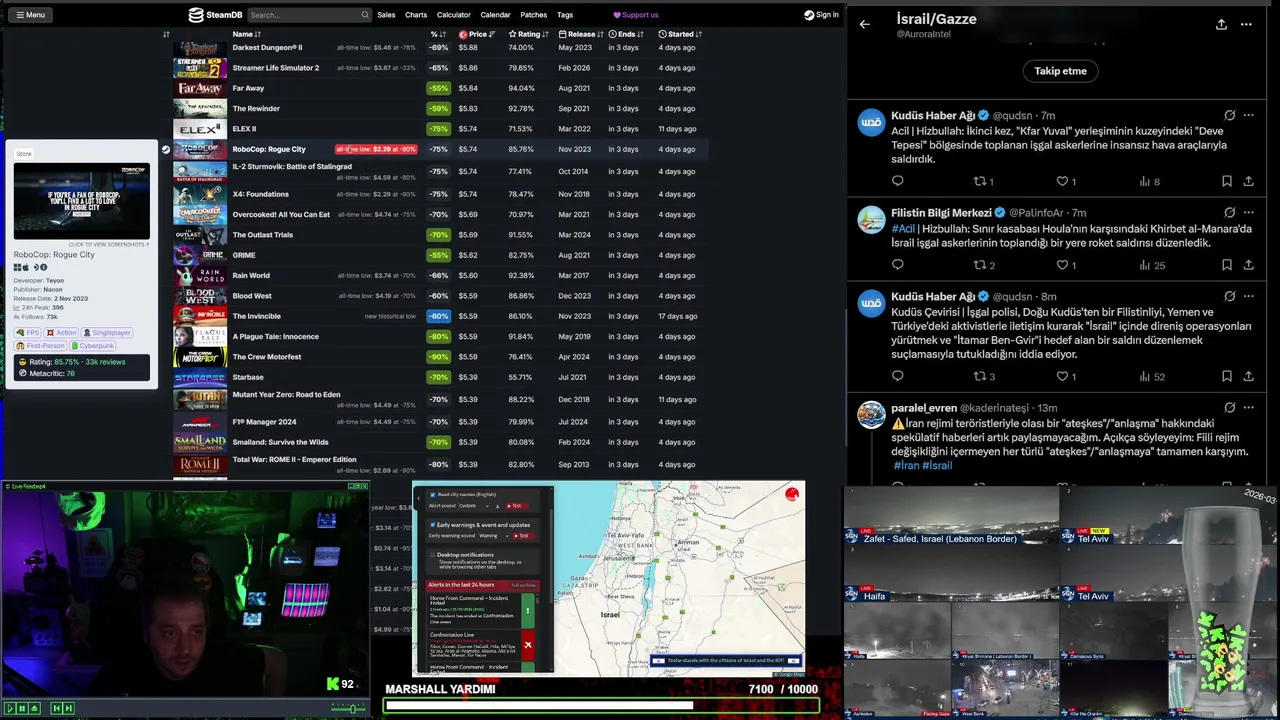The image size is (1280, 720).
Task: Click Filistin Bilgi Merkezi profile avatar
Action: coord(872,219)
